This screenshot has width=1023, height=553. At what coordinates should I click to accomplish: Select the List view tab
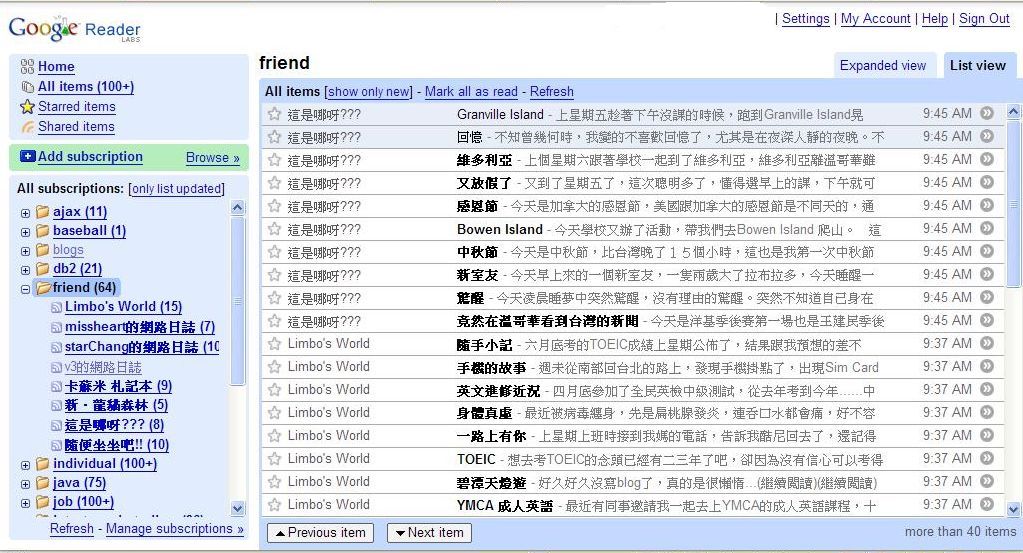point(978,65)
